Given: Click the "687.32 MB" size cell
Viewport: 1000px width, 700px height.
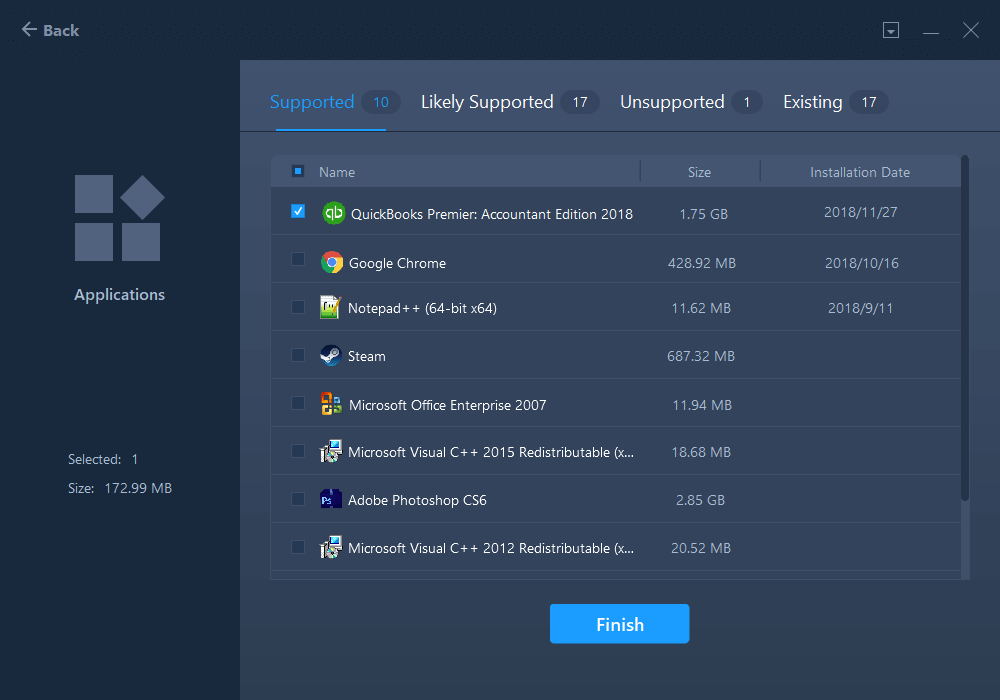Looking at the screenshot, I should (x=701, y=356).
